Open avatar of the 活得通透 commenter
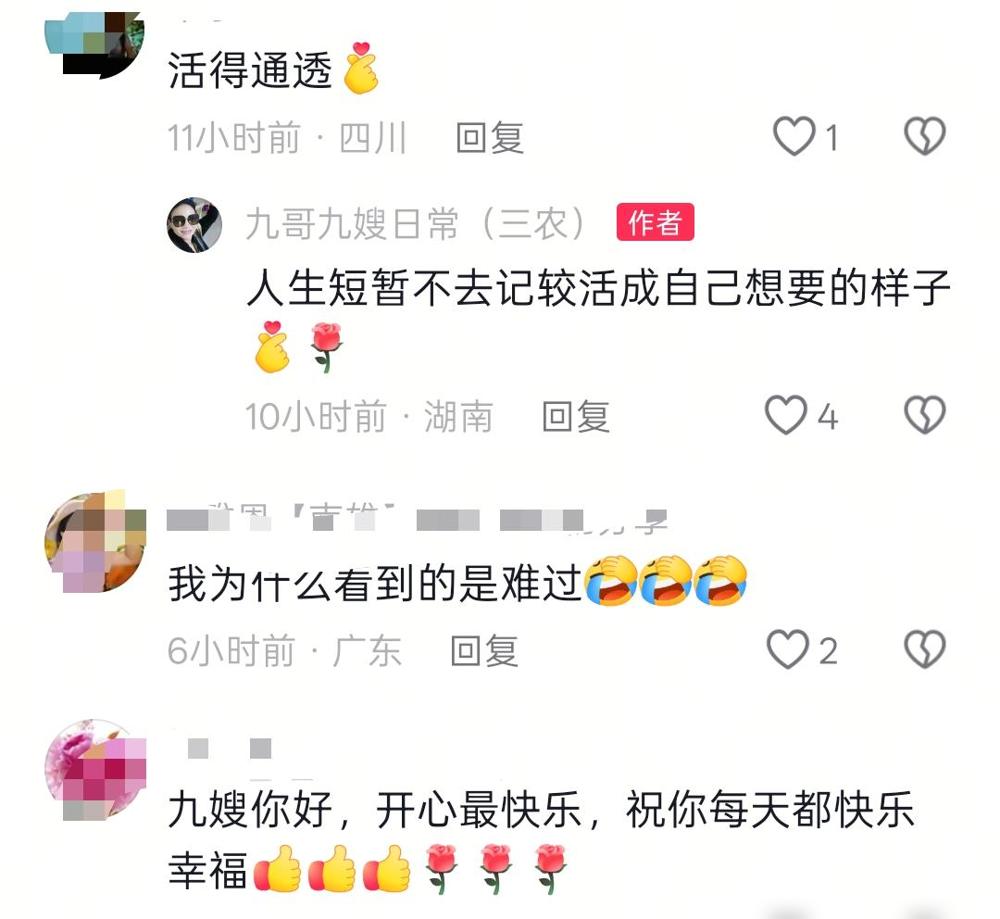The image size is (1000, 919). pos(94,46)
